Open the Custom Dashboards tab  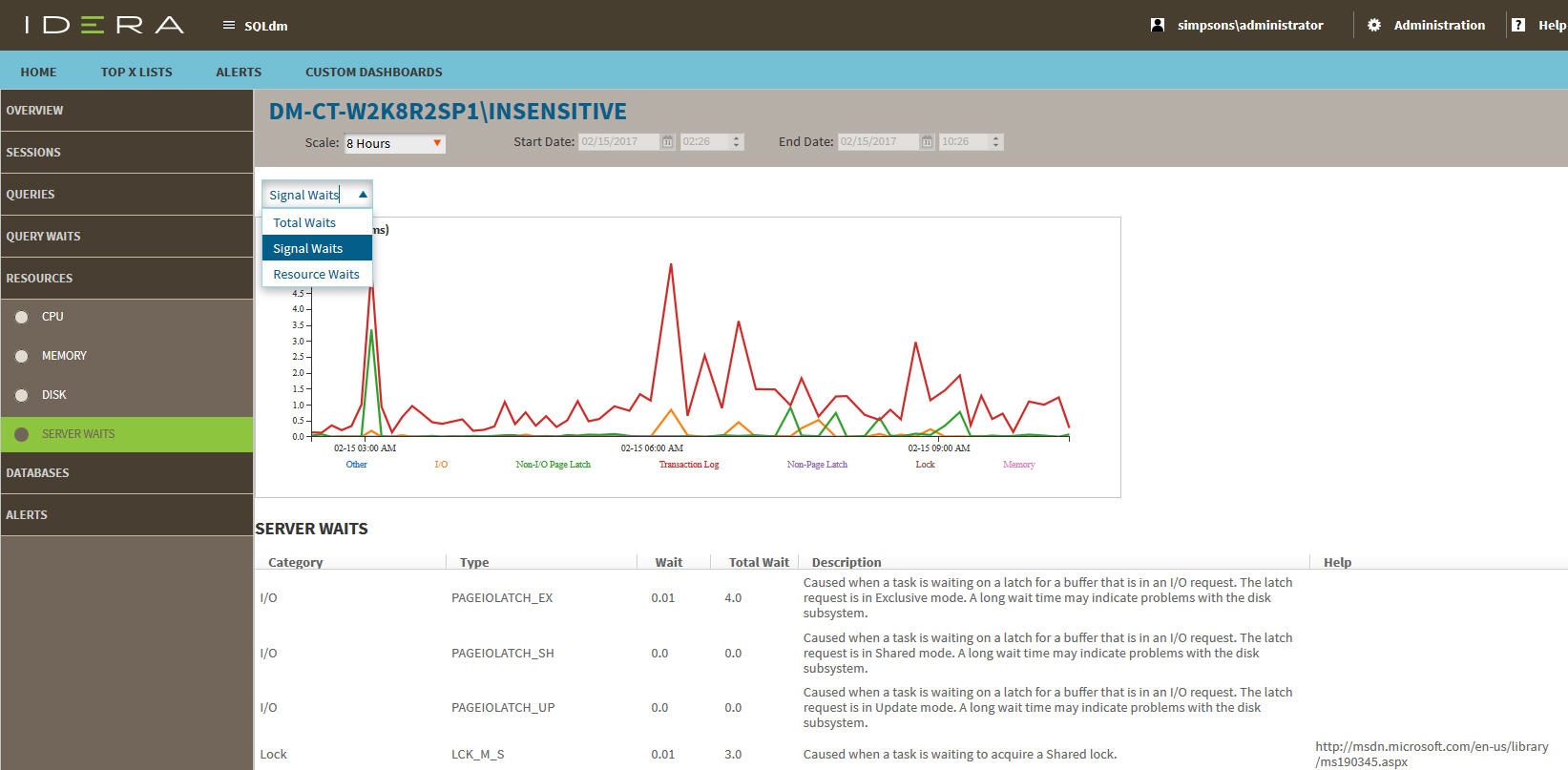(x=373, y=72)
